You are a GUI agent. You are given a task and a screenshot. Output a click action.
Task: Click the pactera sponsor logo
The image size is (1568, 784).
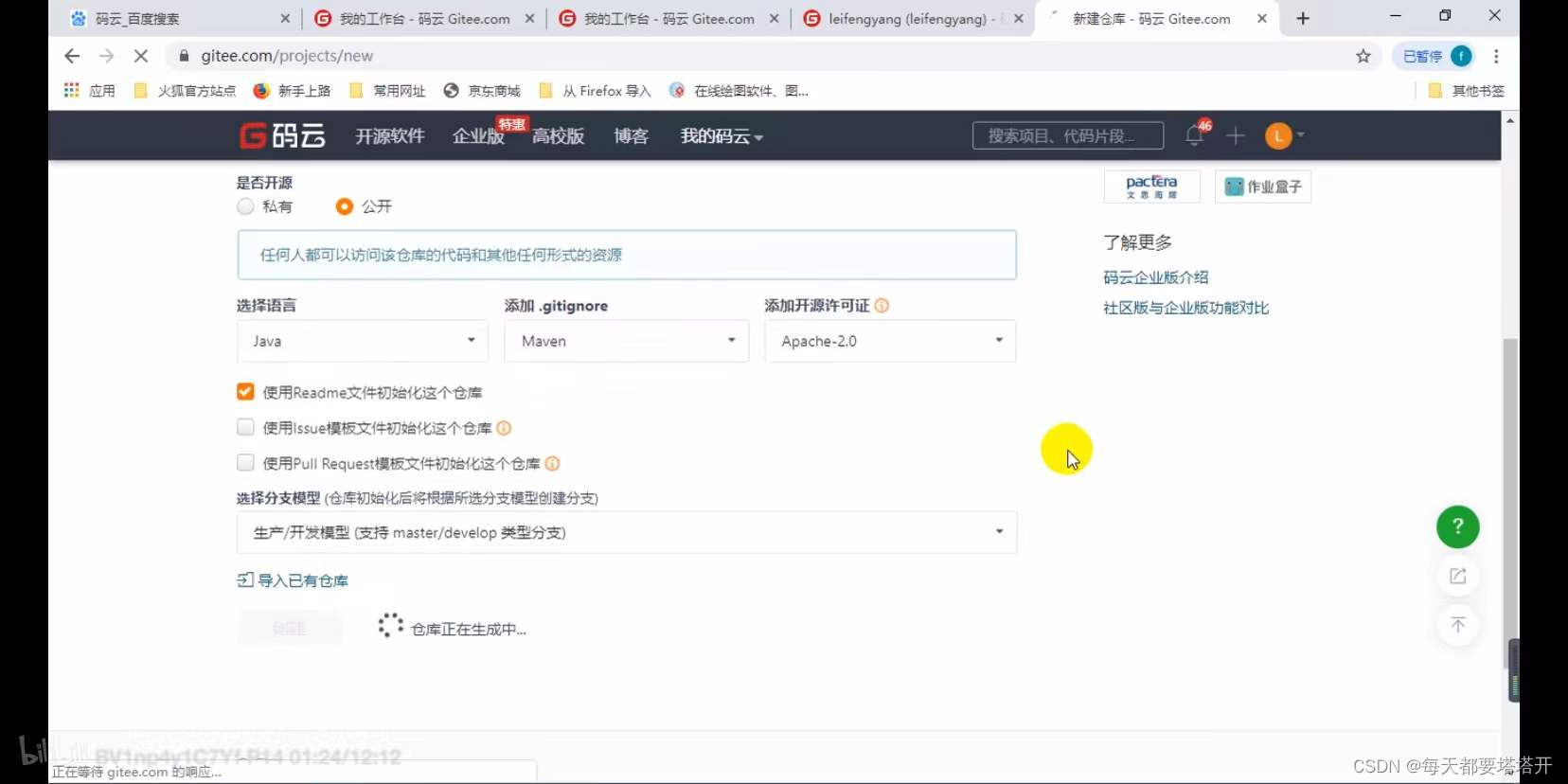[1151, 187]
